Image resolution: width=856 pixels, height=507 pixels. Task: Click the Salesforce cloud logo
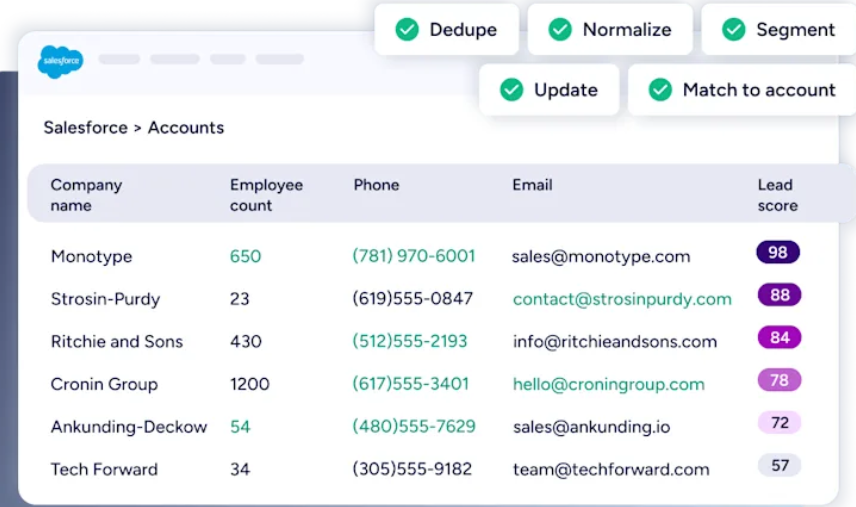[x=61, y=61]
